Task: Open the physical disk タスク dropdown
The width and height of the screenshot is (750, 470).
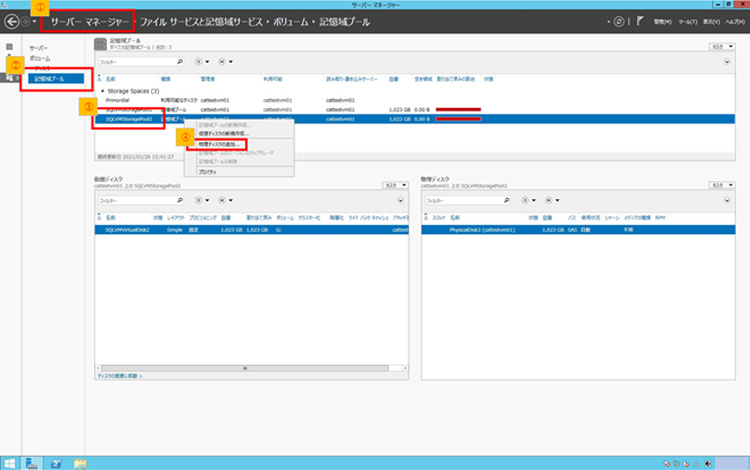Action: pos(718,186)
